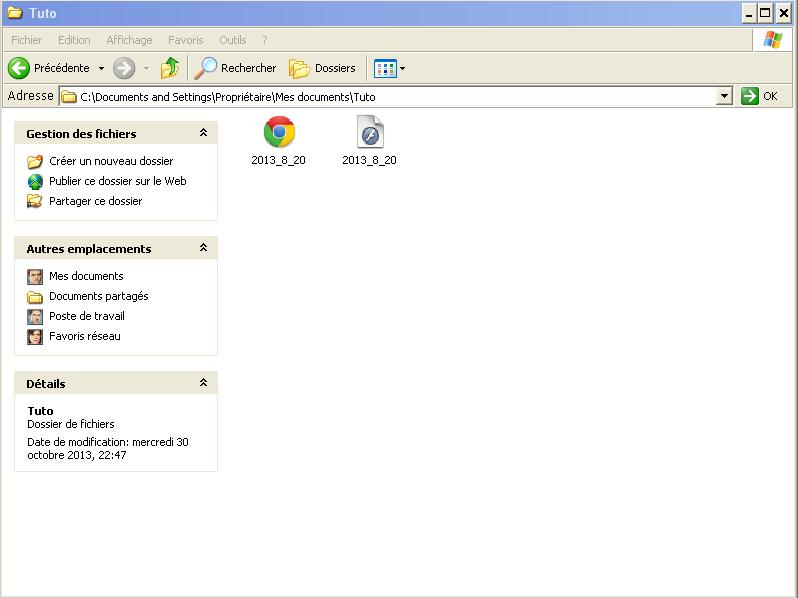Toggle the Dossiers folder pane
798x598 pixels.
(322, 68)
